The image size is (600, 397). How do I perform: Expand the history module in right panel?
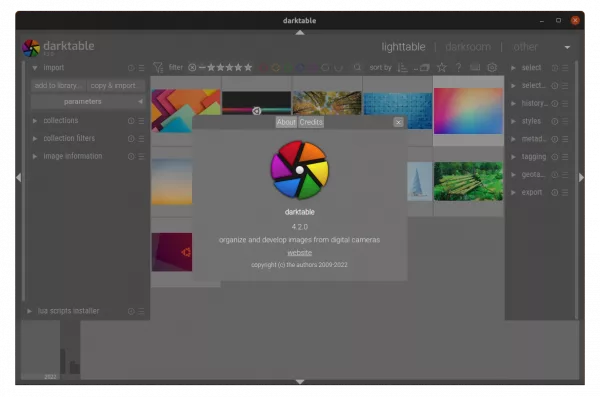click(x=514, y=103)
